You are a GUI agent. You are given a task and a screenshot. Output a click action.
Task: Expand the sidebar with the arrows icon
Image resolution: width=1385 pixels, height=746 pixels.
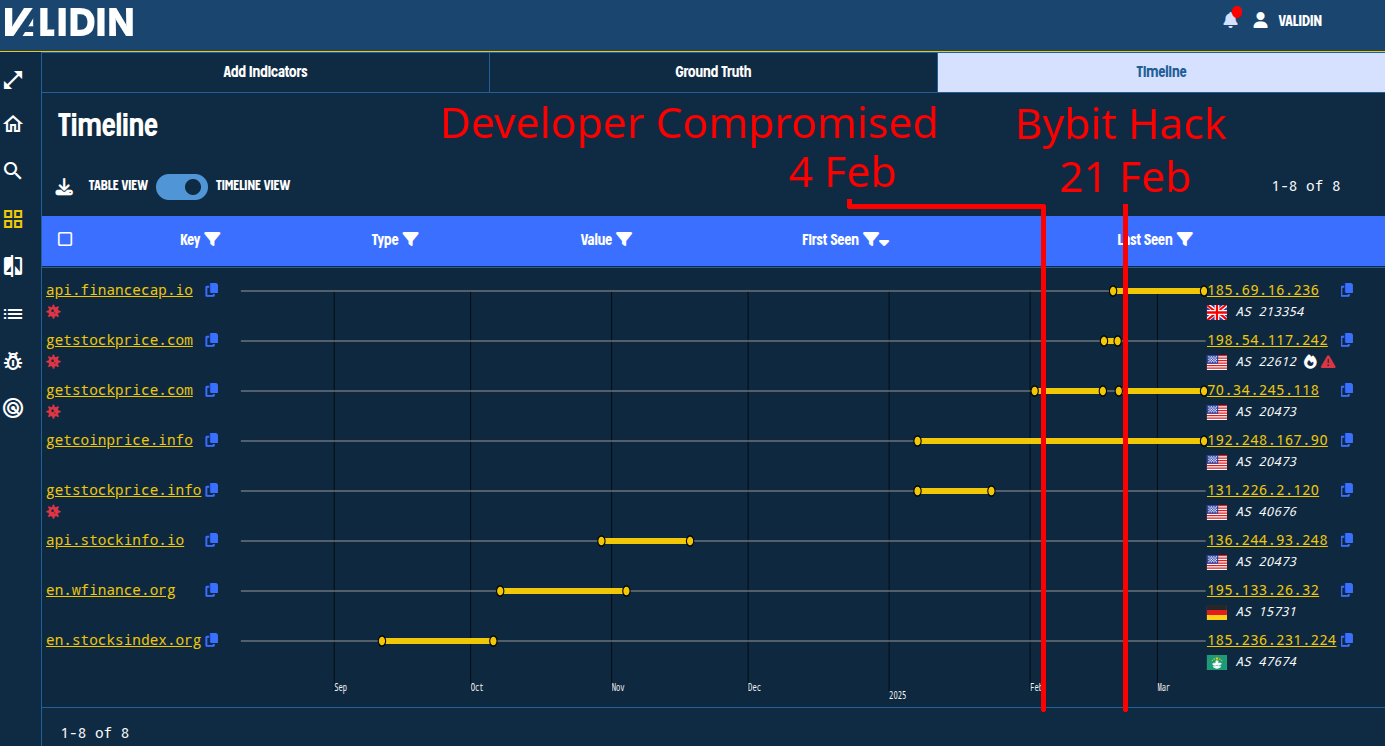pyautogui.click(x=13, y=81)
